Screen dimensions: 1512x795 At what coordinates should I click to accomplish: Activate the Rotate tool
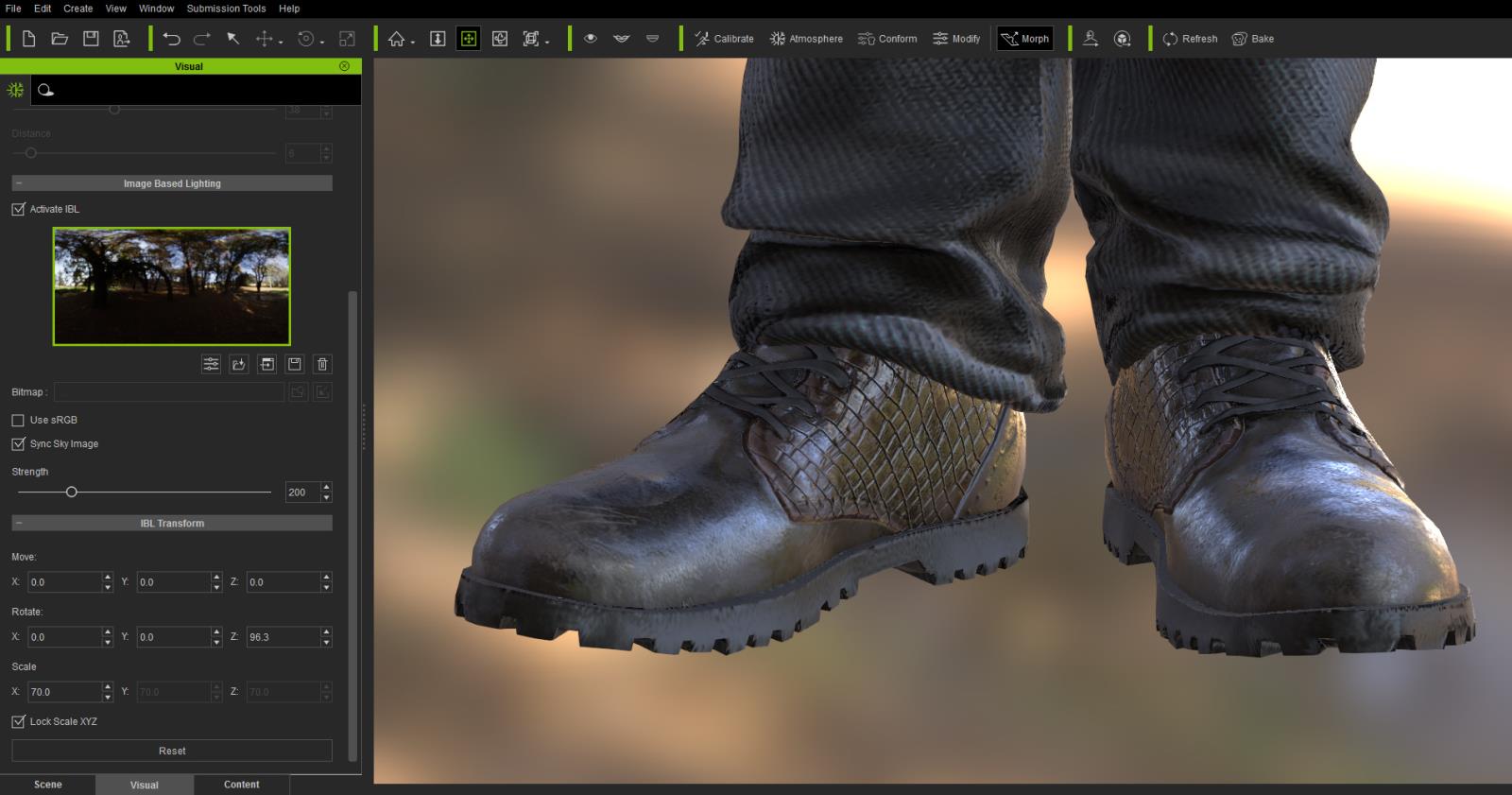pyautogui.click(x=305, y=39)
